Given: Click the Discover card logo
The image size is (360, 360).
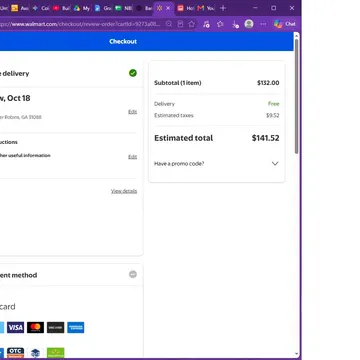Looking at the screenshot, I should pyautogui.click(x=55, y=327).
